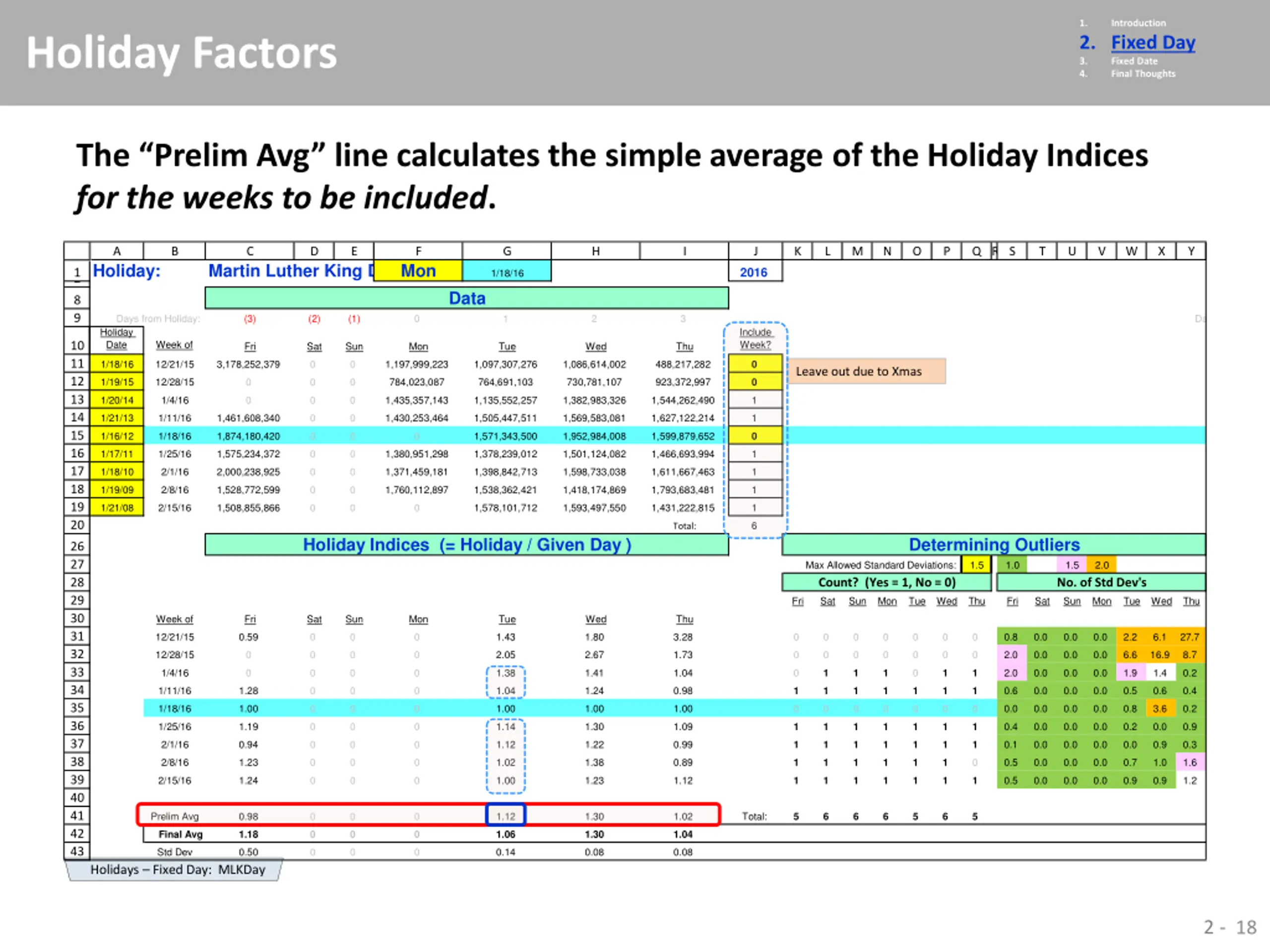The width and height of the screenshot is (1270, 952).
Task: Toggle Include Week flag for 12/21/15
Action: [x=755, y=364]
